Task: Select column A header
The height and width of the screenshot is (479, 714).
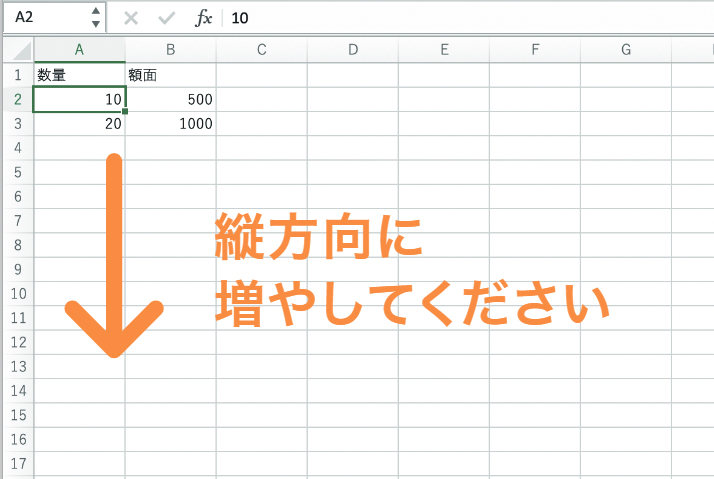Action: pos(79,50)
